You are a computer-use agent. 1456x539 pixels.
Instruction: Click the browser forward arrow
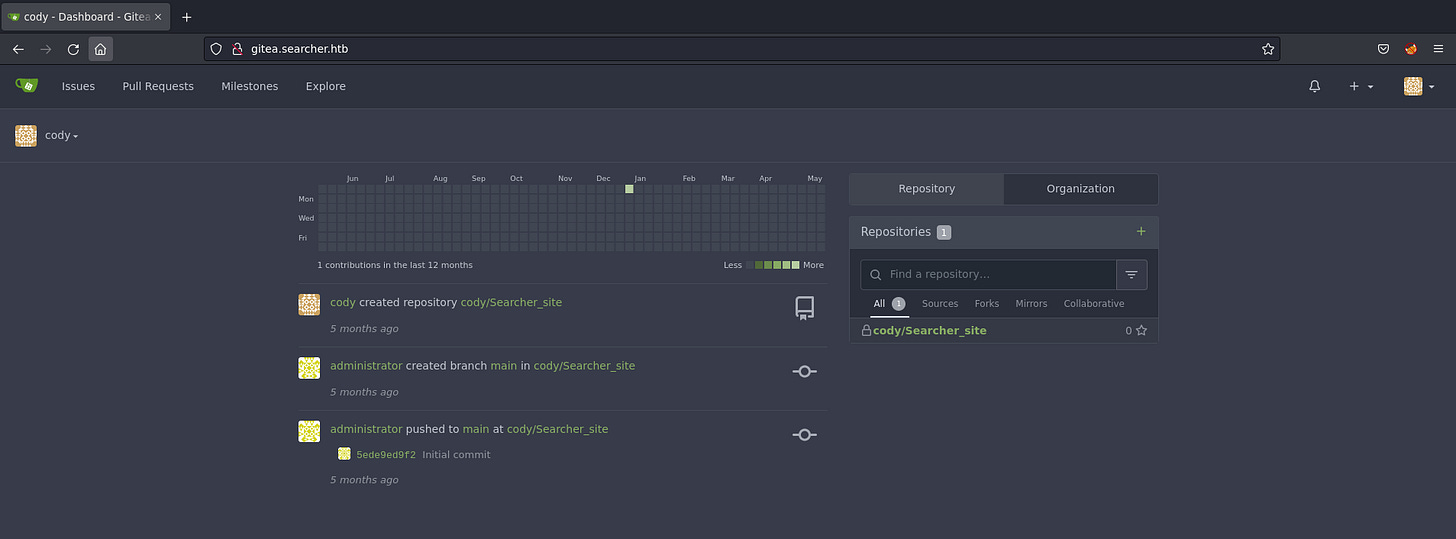(x=46, y=49)
